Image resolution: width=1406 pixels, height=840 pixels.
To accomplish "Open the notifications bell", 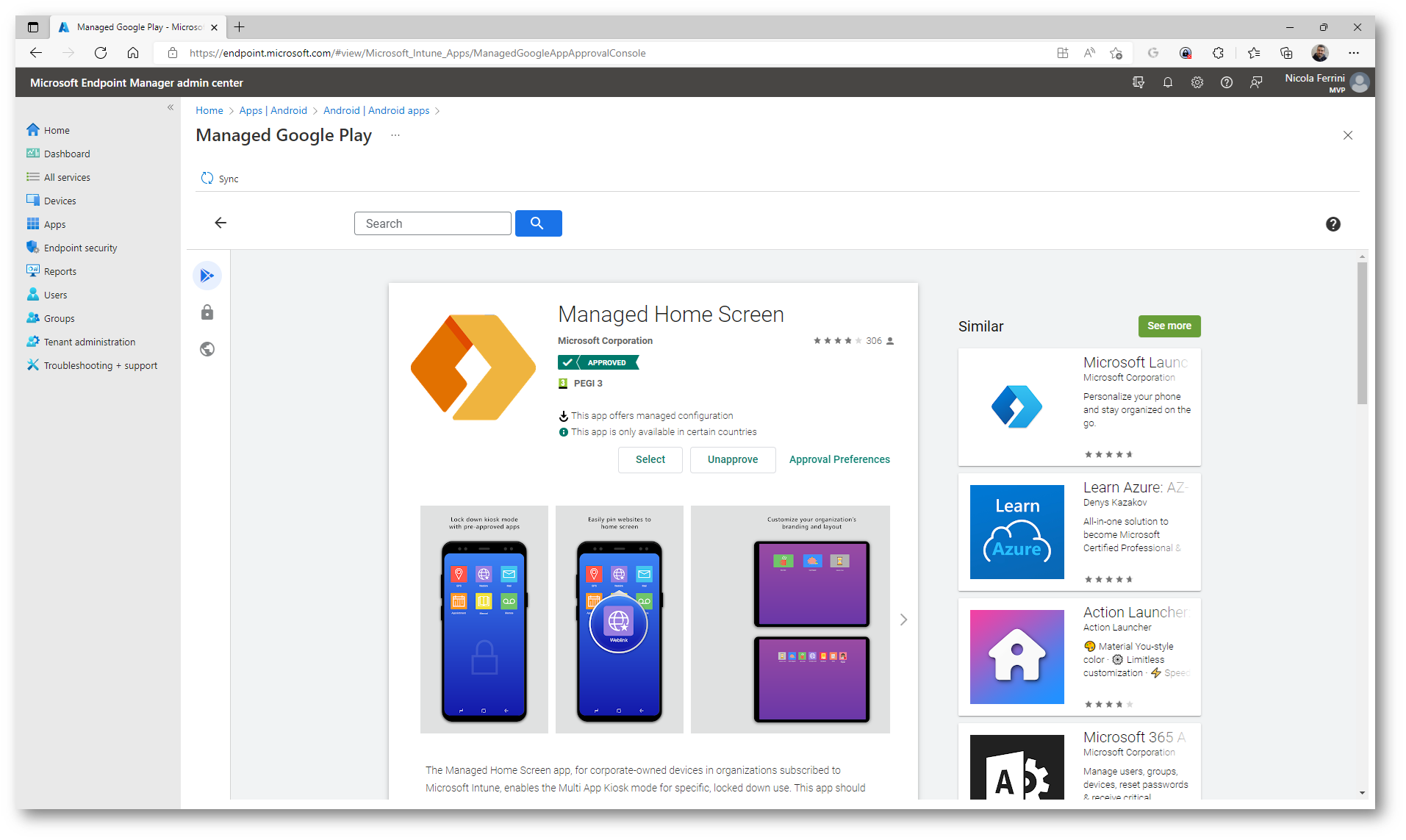I will pyautogui.click(x=1168, y=82).
